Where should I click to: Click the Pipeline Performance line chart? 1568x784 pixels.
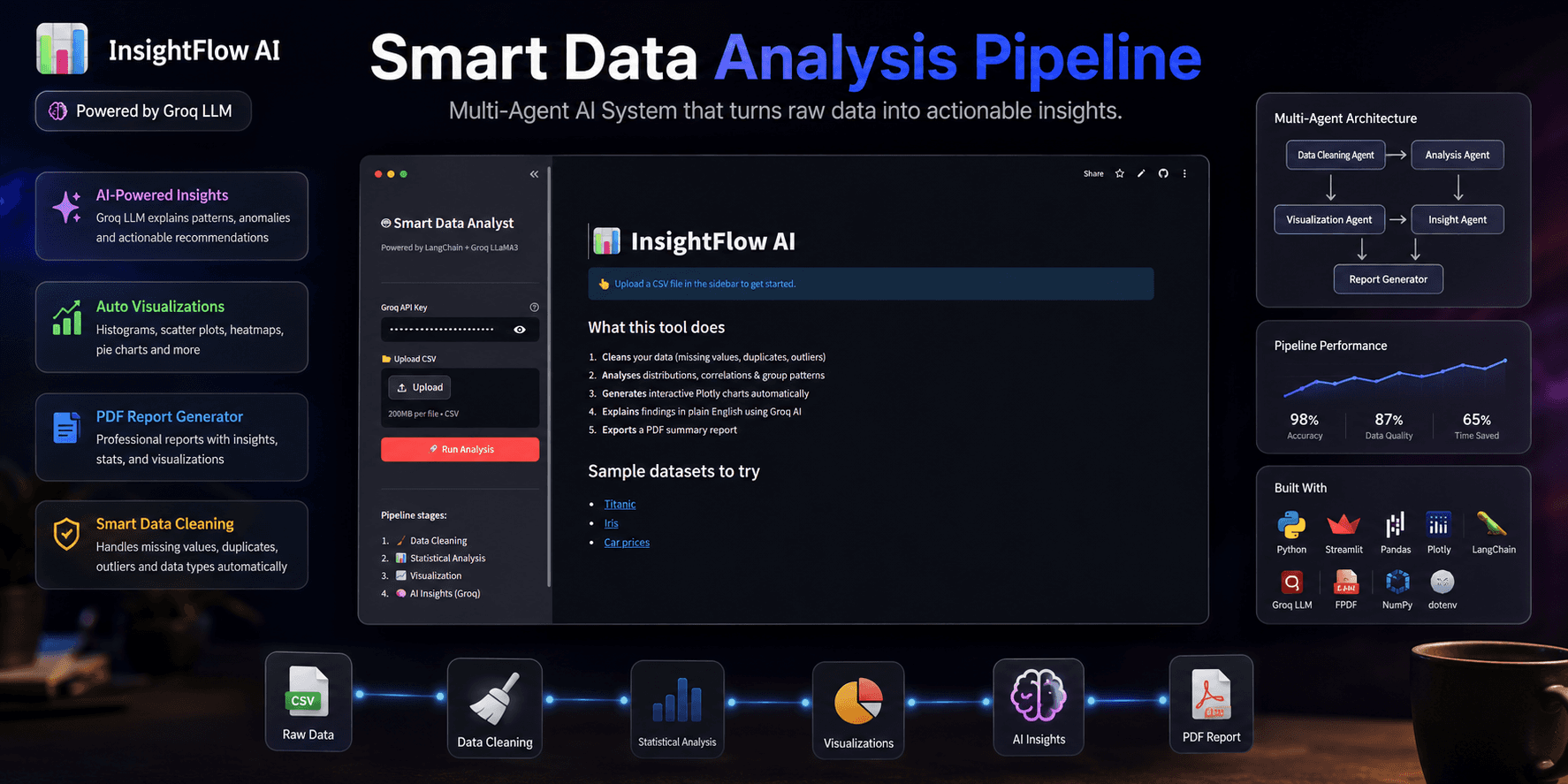[1395, 378]
